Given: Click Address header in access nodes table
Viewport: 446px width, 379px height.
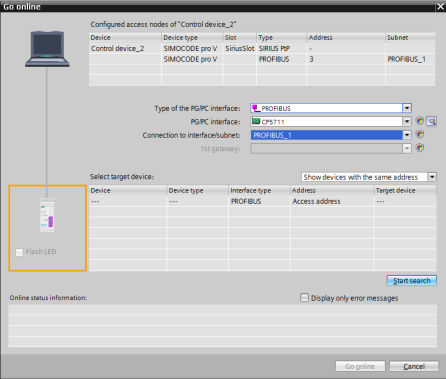Looking at the screenshot, I should 346,37.
